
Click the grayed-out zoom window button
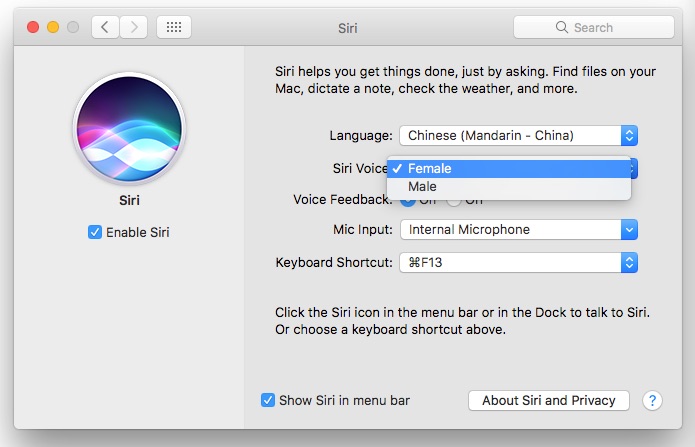pyautogui.click(x=73, y=27)
